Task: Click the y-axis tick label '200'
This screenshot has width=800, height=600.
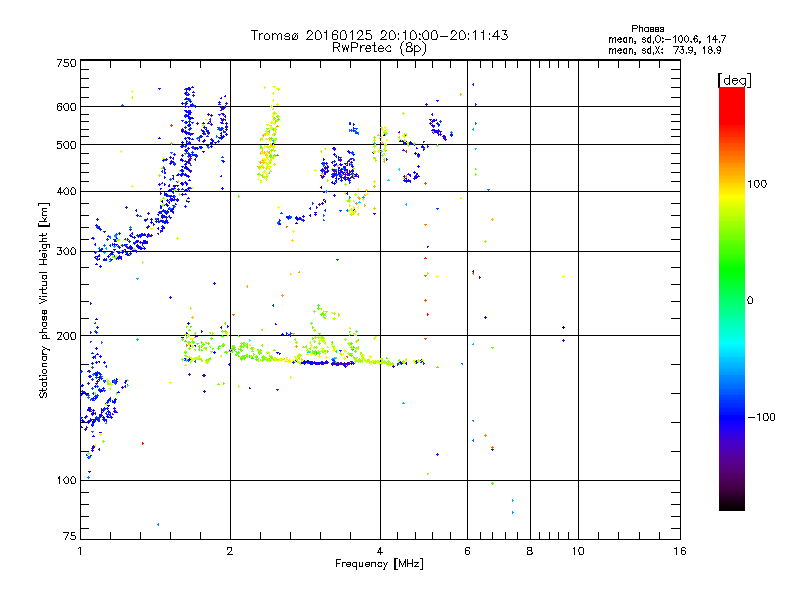Action: point(66,336)
